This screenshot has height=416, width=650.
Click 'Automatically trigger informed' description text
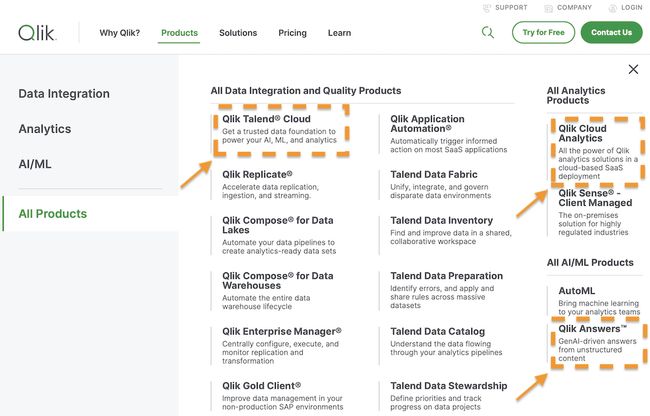[448, 145]
